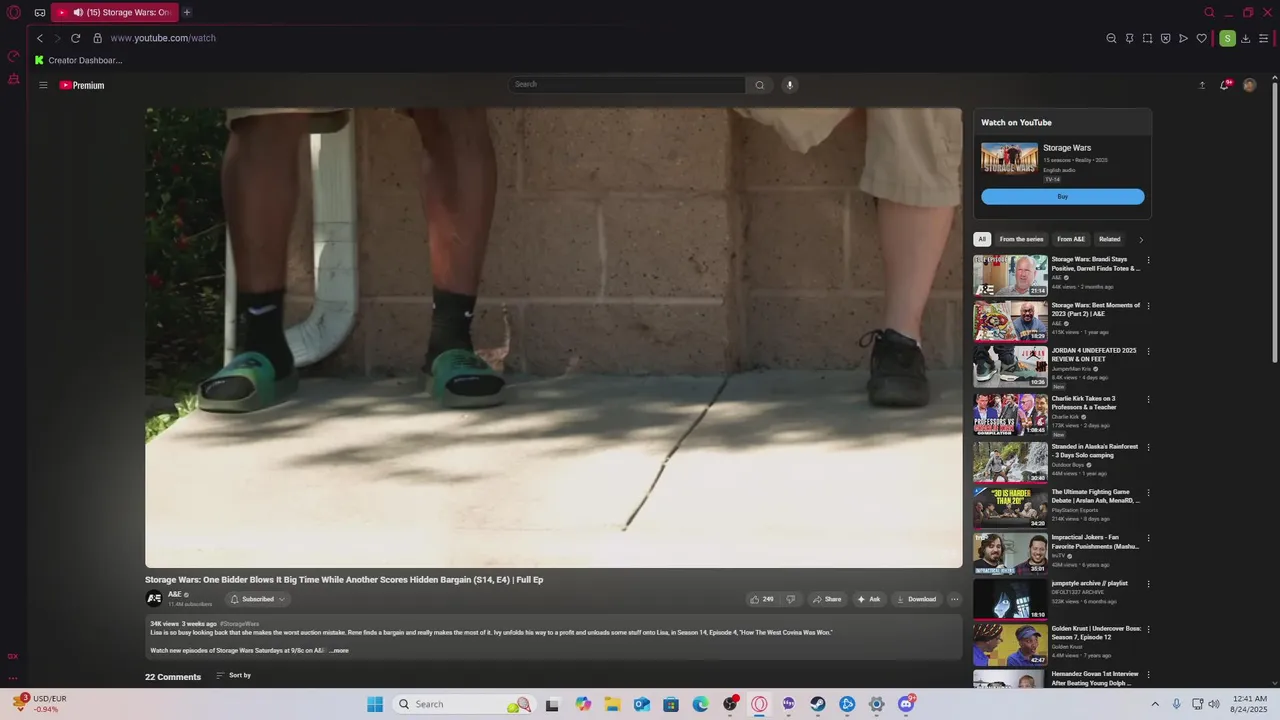Open the A&E channel avatar
This screenshot has width=1280, height=720.
coord(154,599)
